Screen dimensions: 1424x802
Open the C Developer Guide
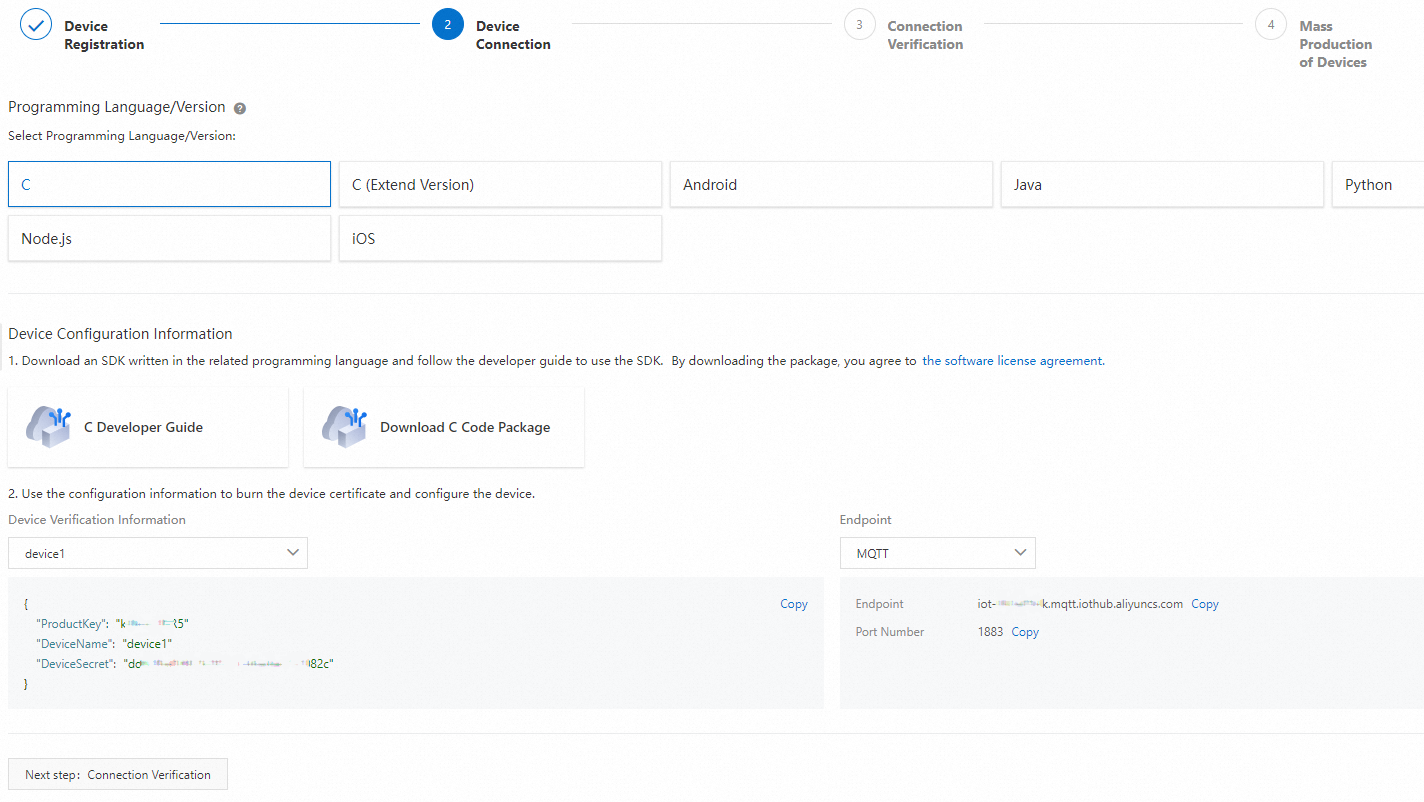[148, 427]
